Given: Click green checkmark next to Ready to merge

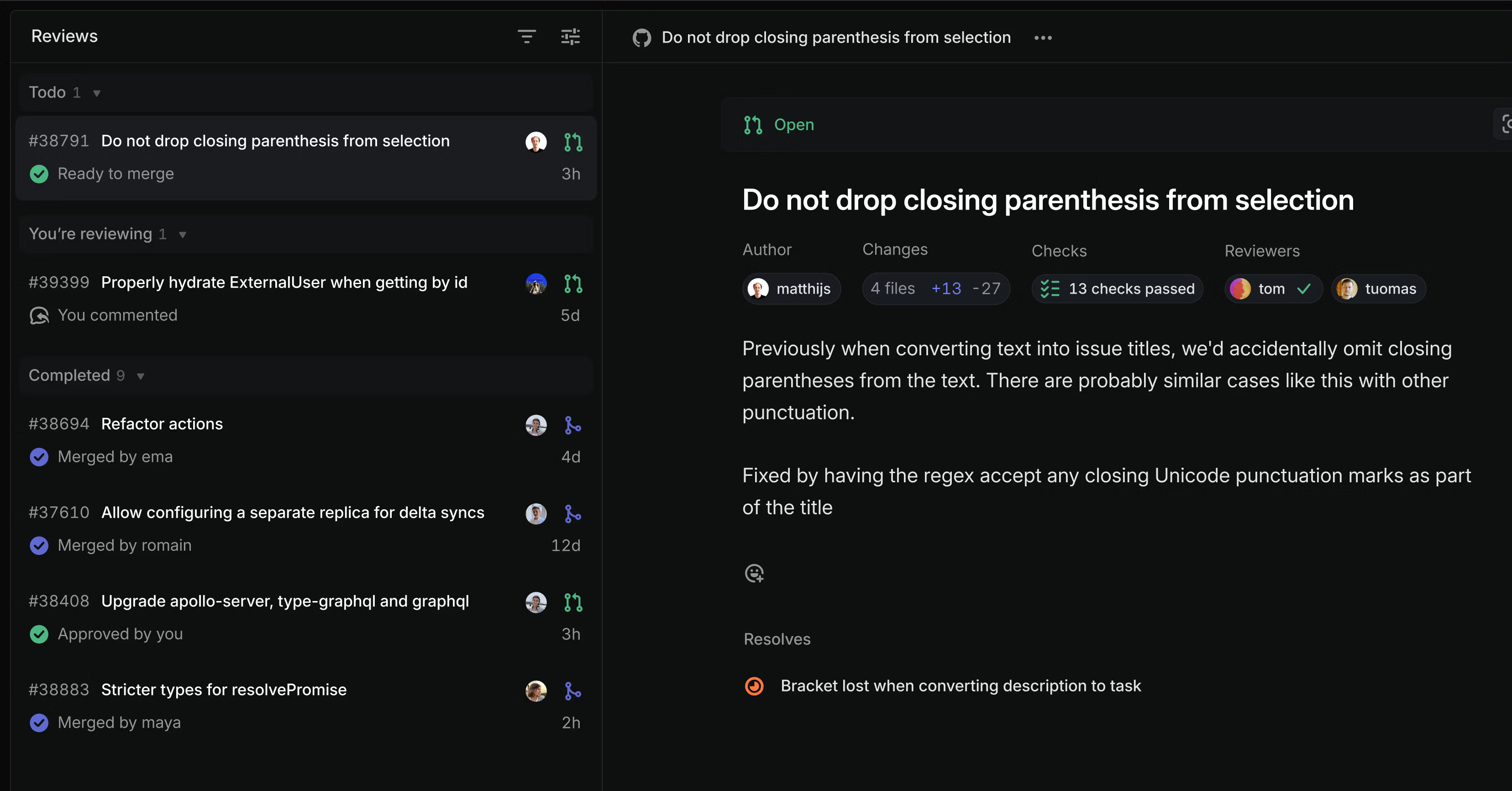Looking at the screenshot, I should point(39,174).
